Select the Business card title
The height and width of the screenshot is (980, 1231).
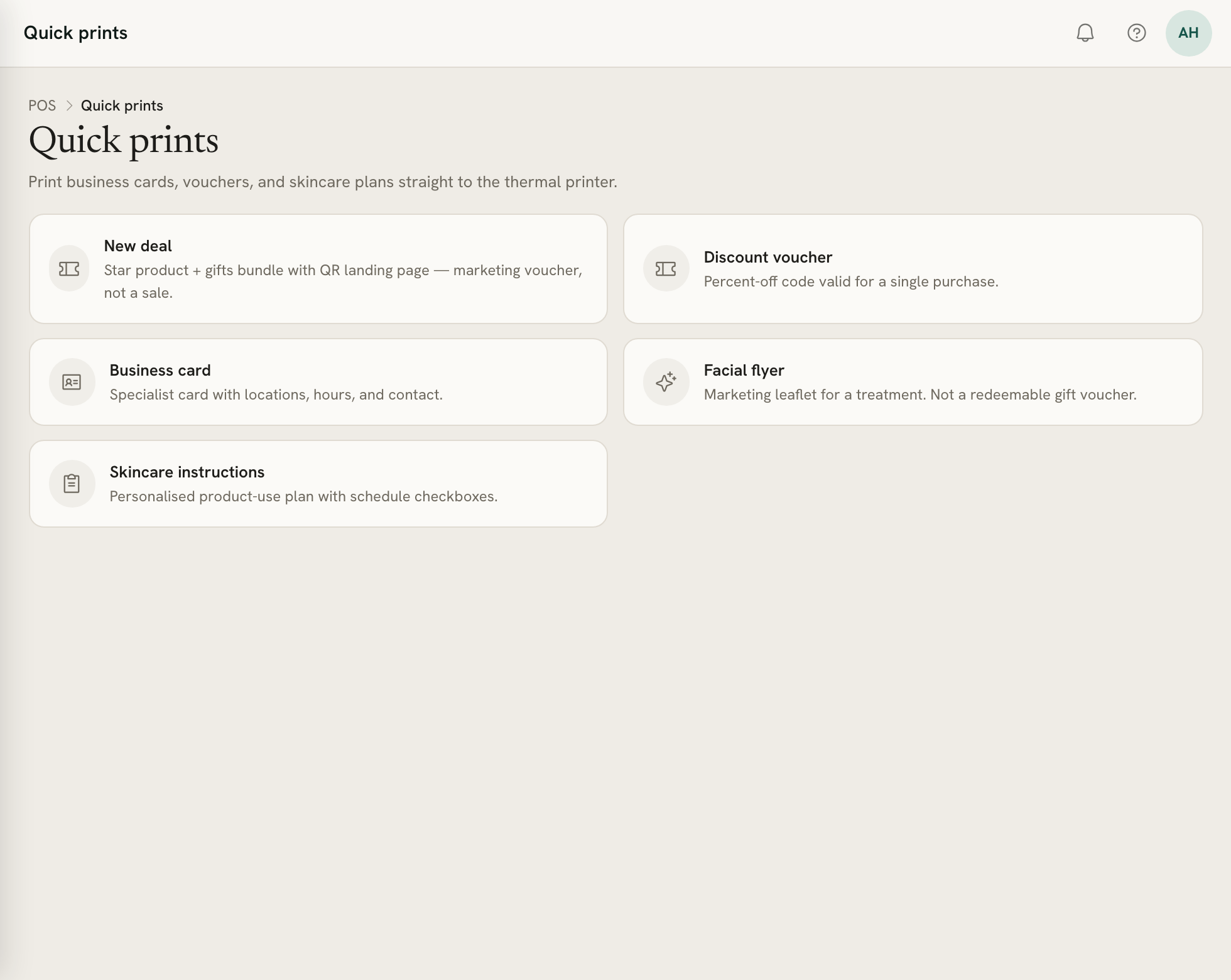point(160,370)
